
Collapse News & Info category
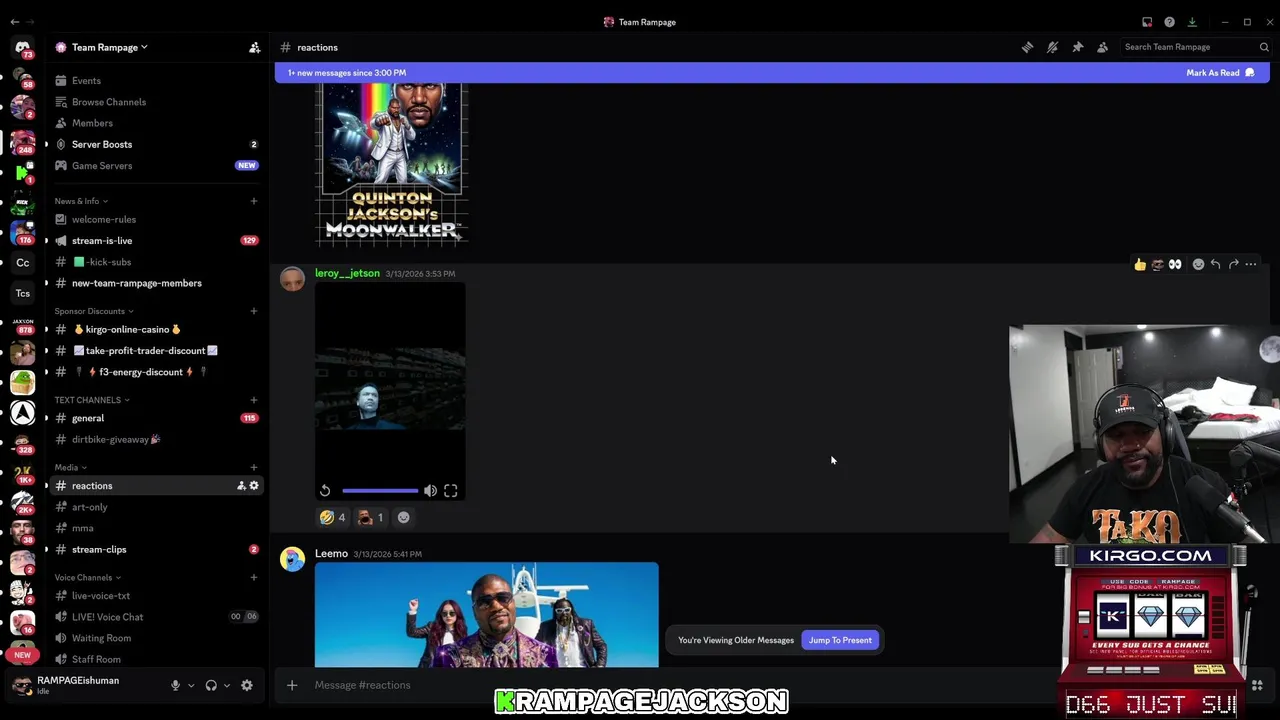81,201
